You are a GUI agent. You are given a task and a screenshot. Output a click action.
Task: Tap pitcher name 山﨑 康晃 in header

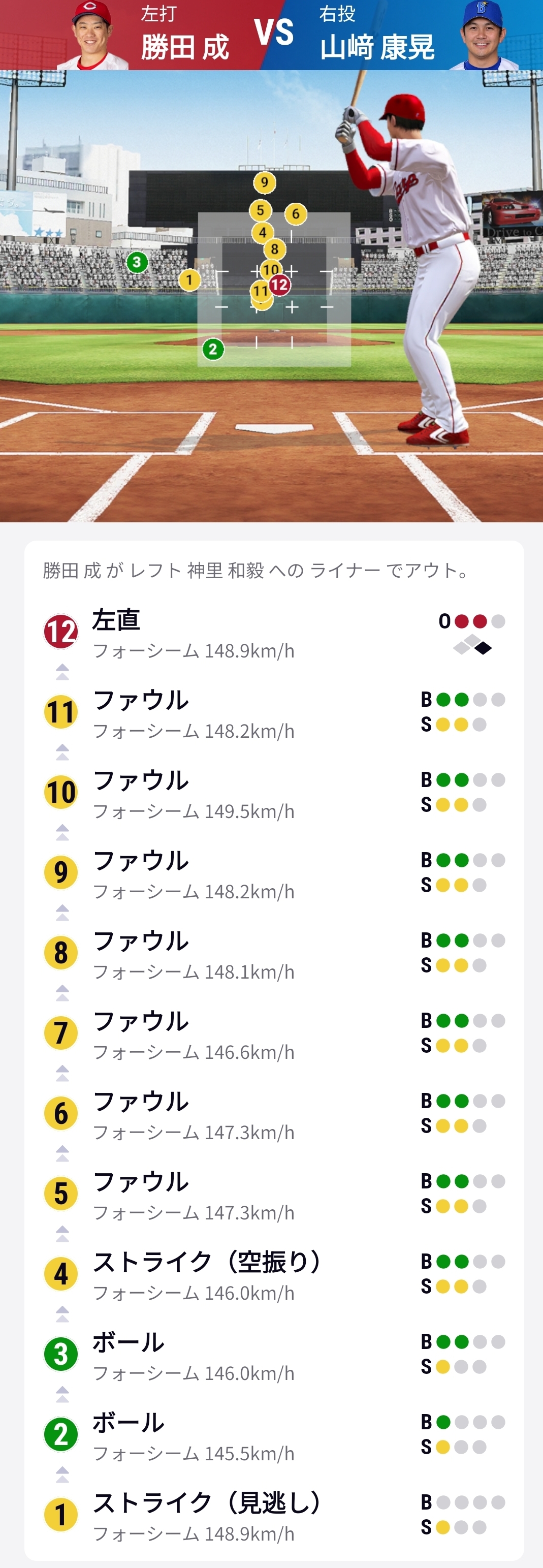(377, 47)
